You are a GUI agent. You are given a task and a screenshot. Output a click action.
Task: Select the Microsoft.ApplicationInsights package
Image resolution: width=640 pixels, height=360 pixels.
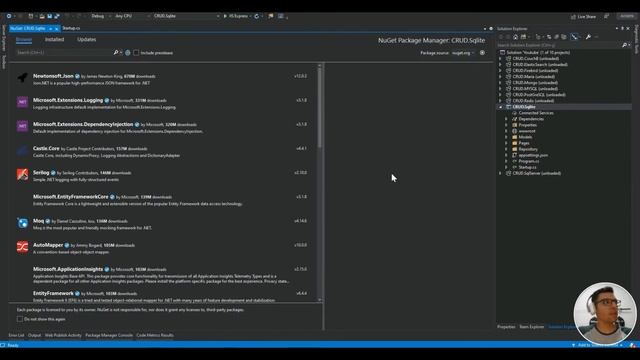(x=162, y=275)
